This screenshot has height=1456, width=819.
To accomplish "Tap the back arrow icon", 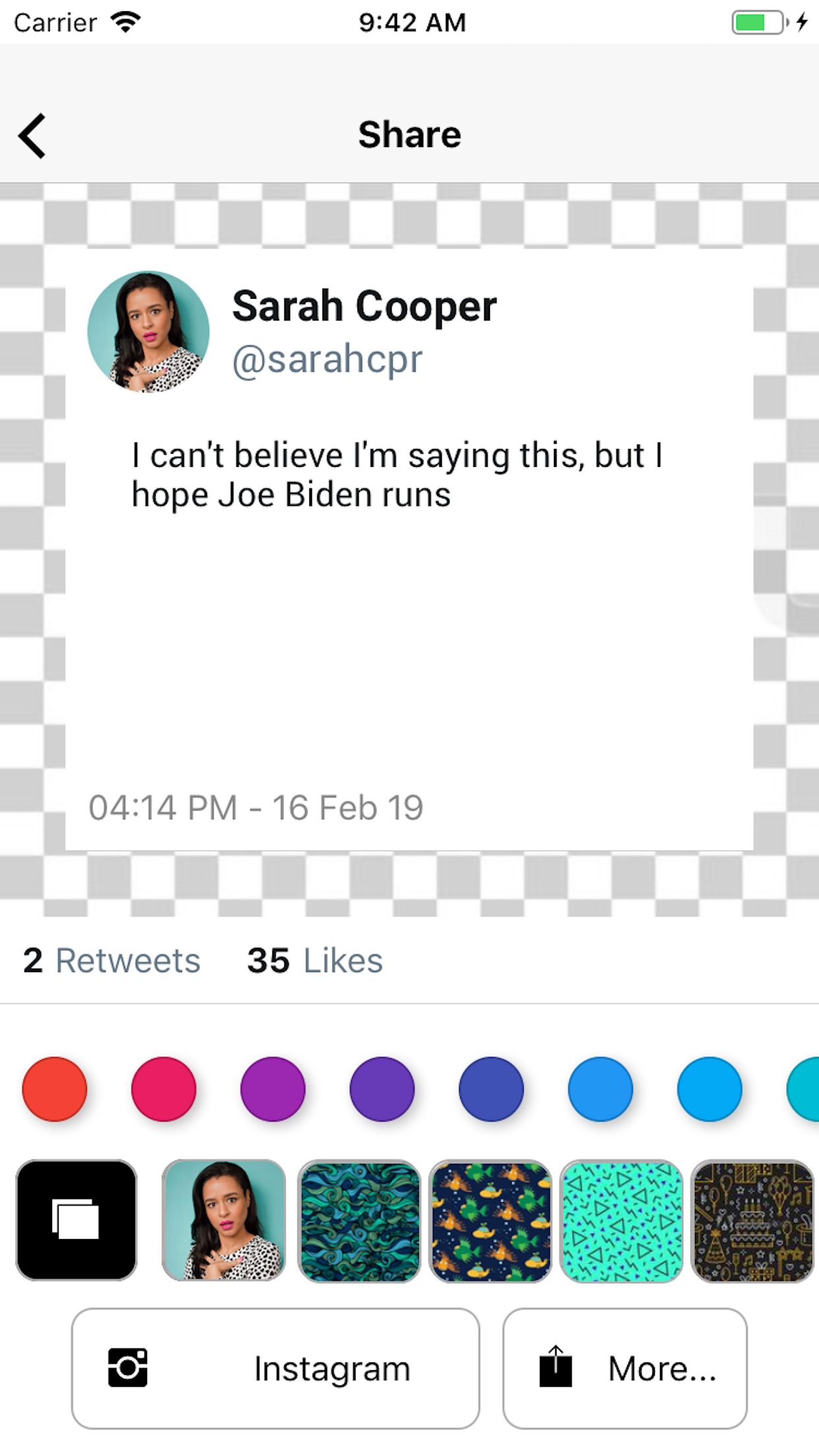I will [33, 136].
